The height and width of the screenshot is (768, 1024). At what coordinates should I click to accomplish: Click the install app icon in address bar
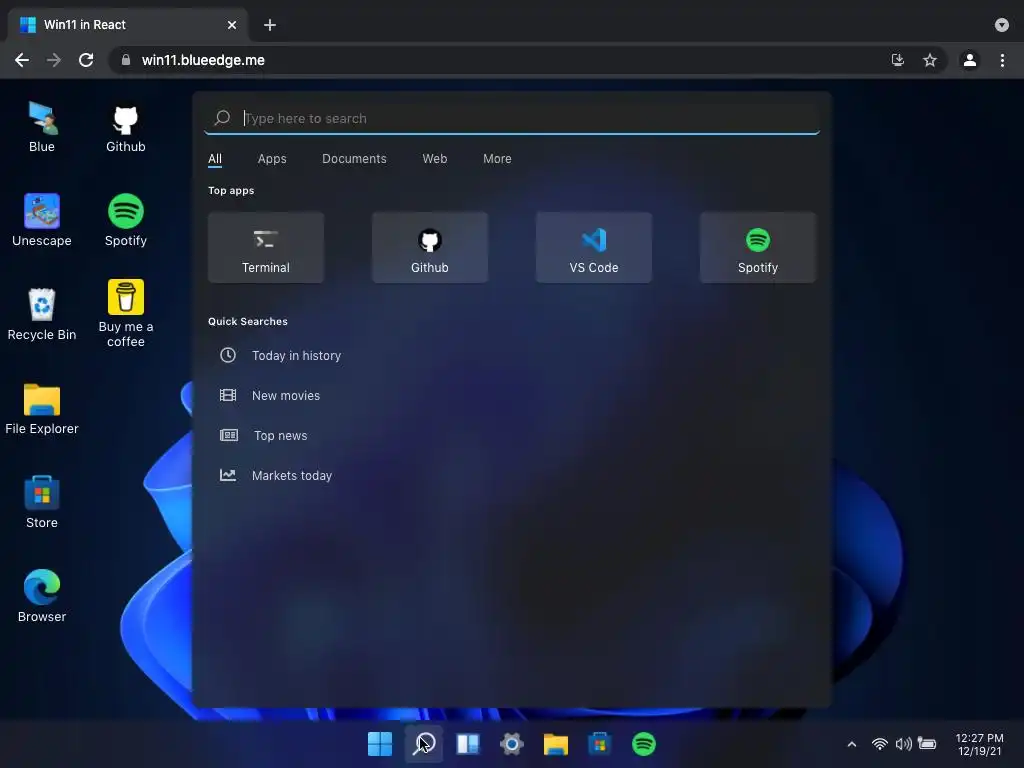898,60
